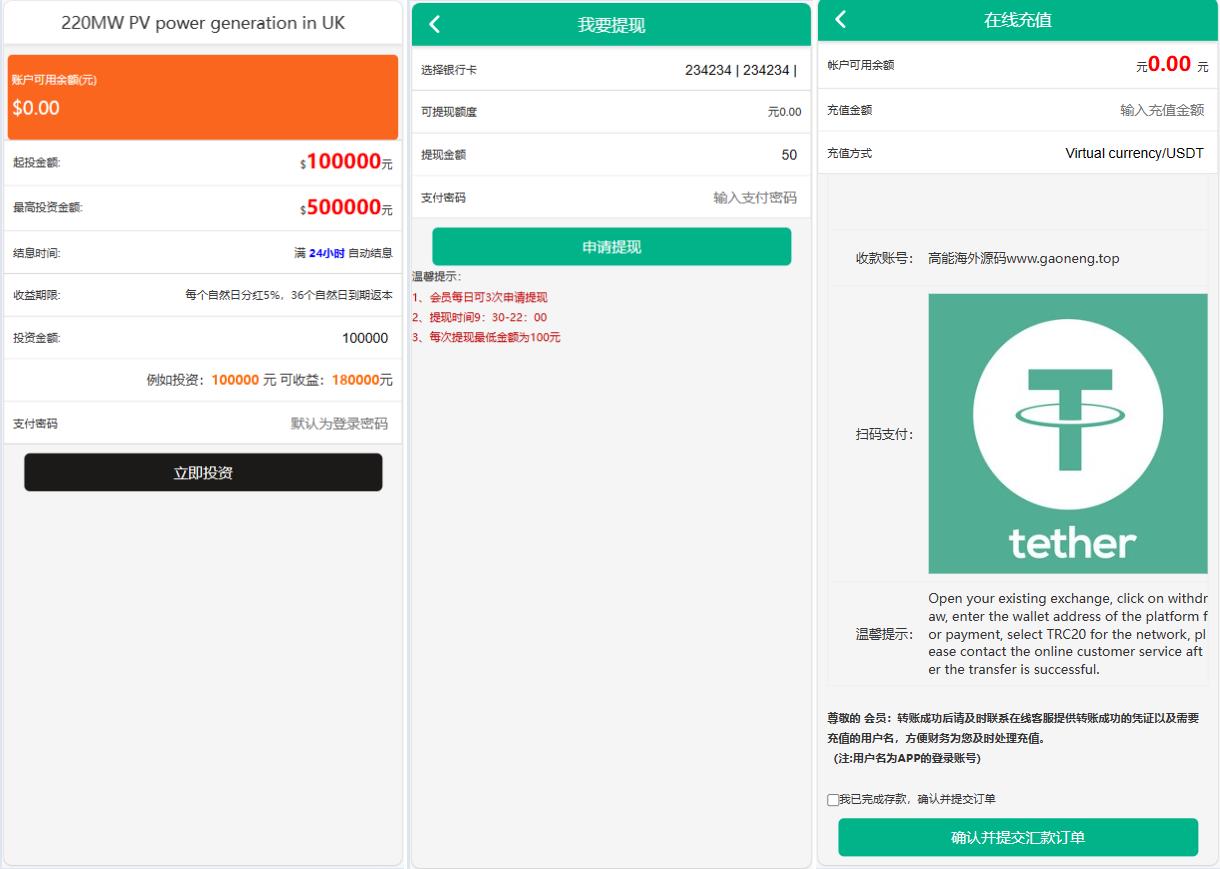This screenshot has width=1220, height=869.
Task: Click the red 500000 maximum investment amount
Action: (343, 207)
